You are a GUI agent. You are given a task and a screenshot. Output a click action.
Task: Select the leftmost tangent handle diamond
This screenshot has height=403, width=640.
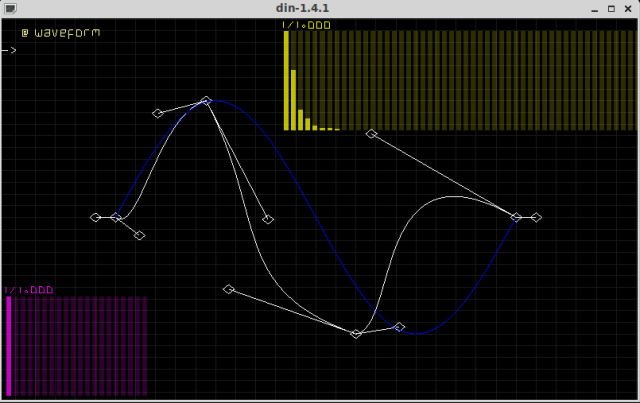point(96,217)
